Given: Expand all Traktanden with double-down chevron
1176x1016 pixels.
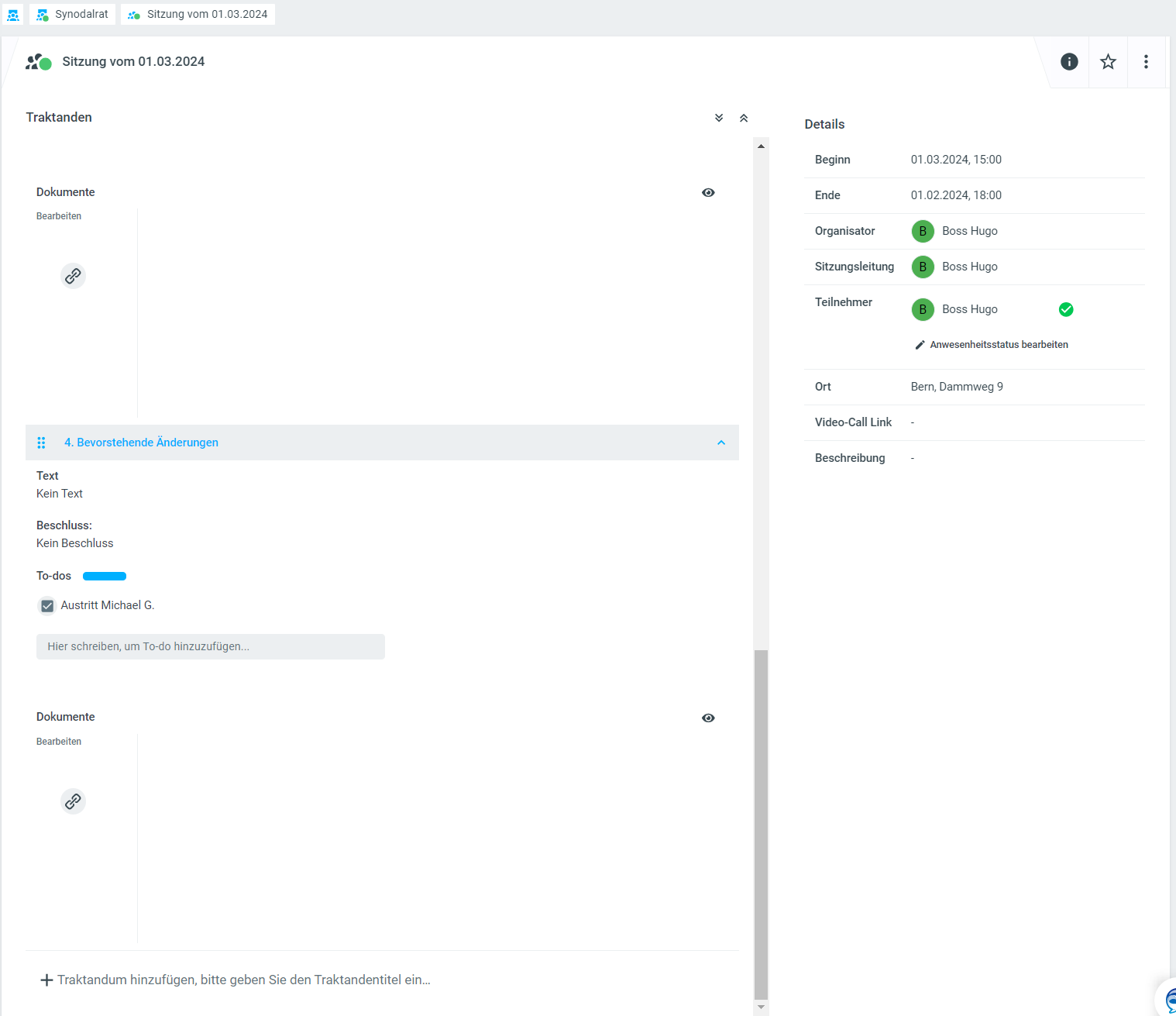Looking at the screenshot, I should 719,118.
